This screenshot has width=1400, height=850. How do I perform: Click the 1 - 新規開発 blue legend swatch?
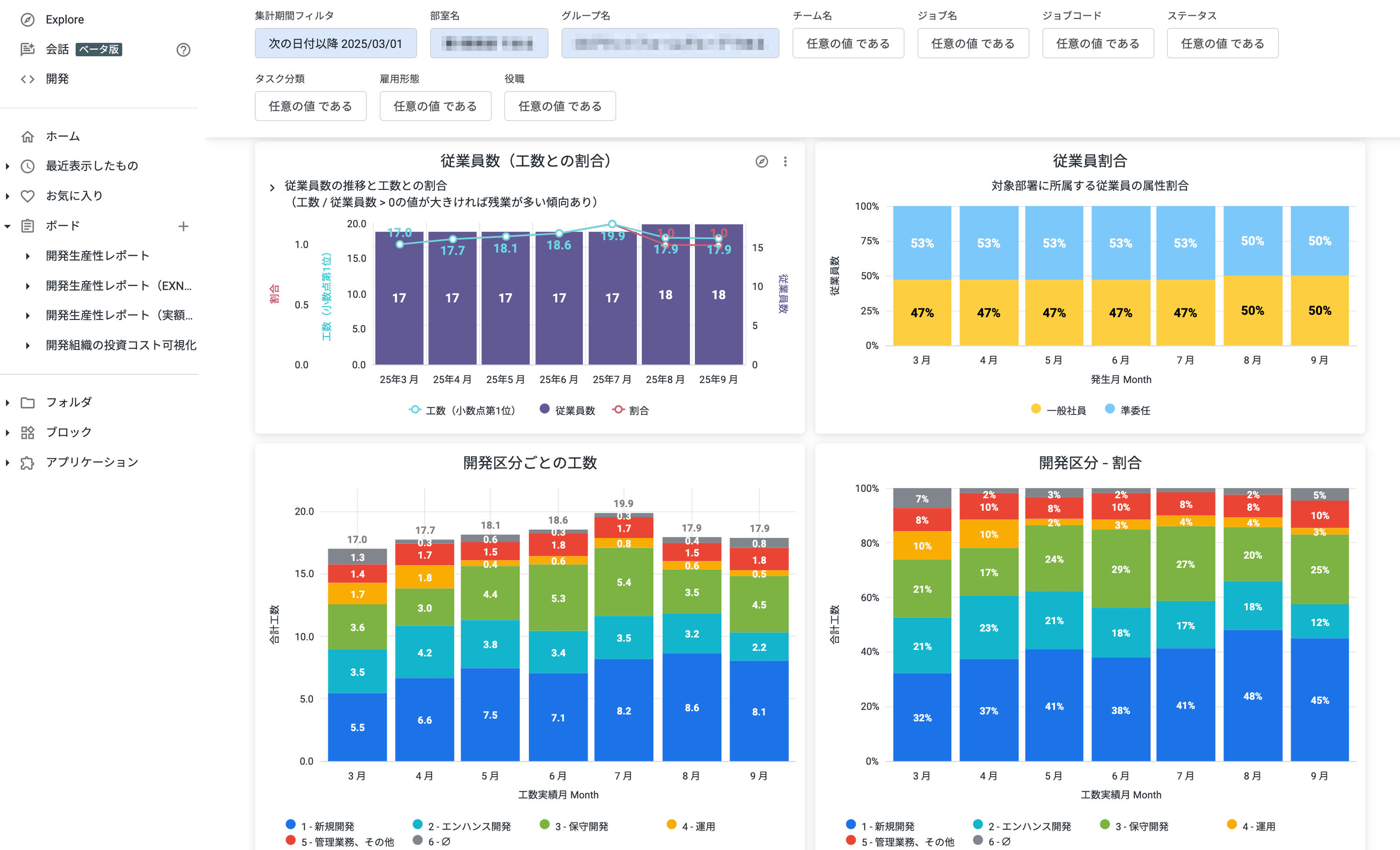291,824
